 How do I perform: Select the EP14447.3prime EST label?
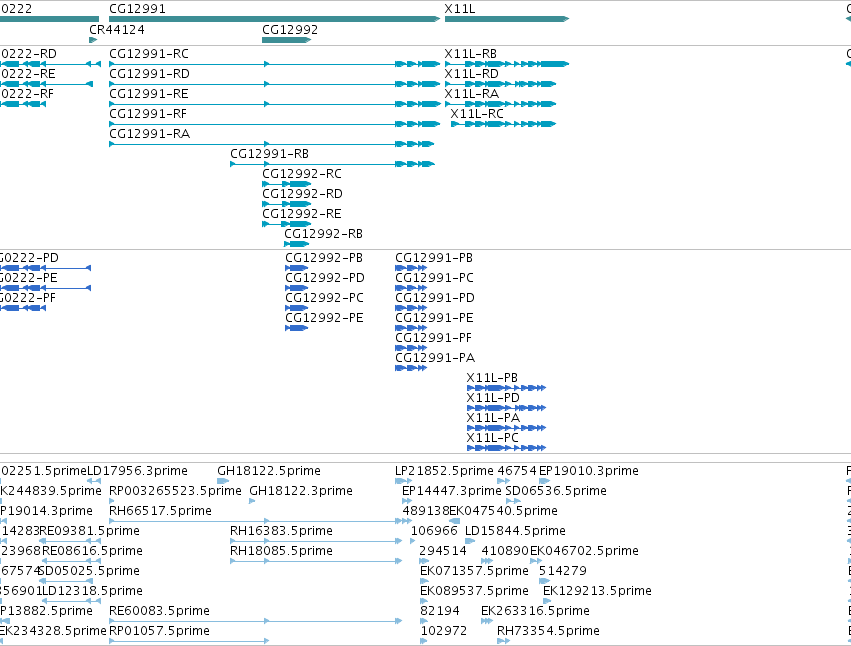[452, 491]
